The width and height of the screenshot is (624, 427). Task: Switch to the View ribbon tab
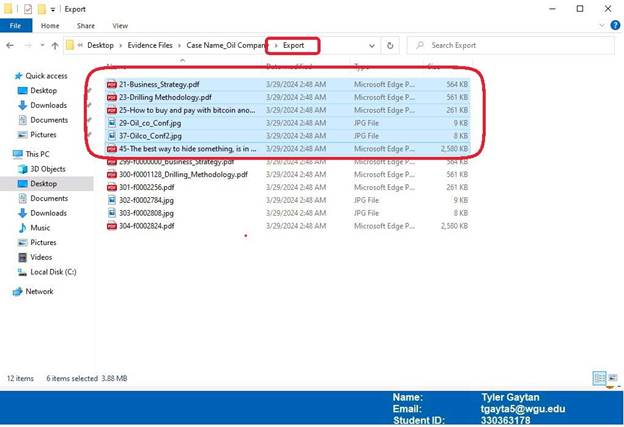click(120, 25)
